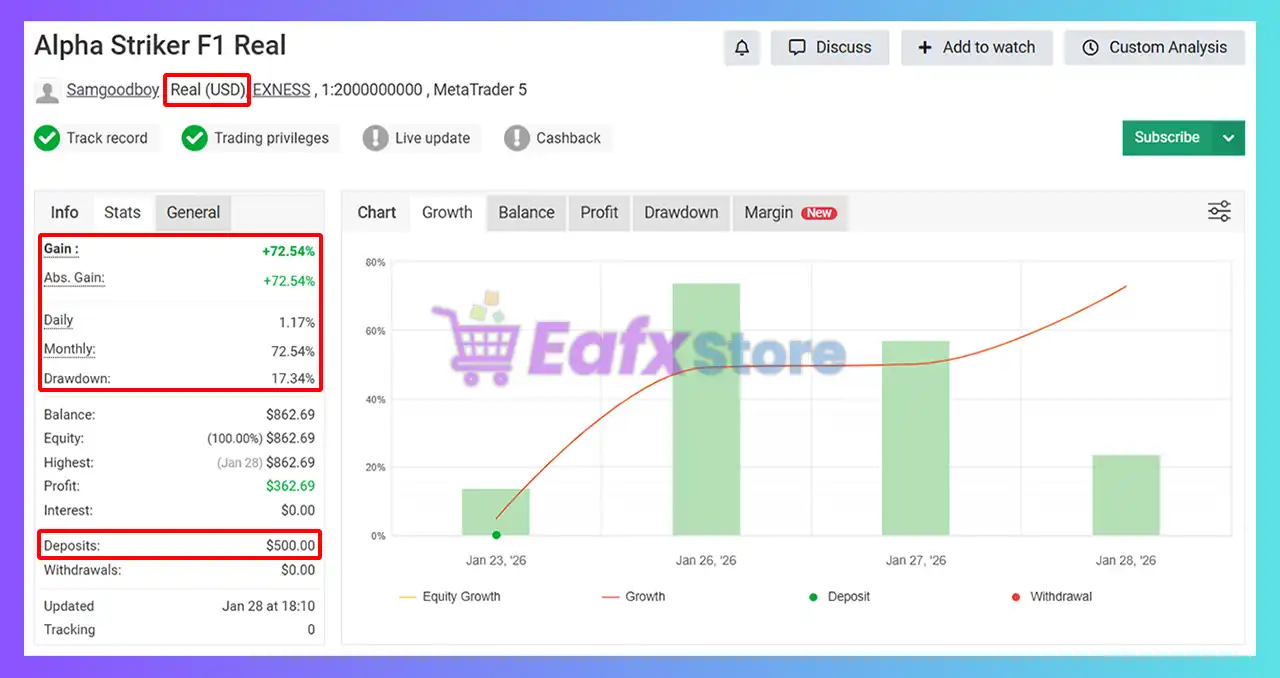The height and width of the screenshot is (678, 1280).
Task: Expand the Subscribe dropdown arrow
Action: 1229,138
